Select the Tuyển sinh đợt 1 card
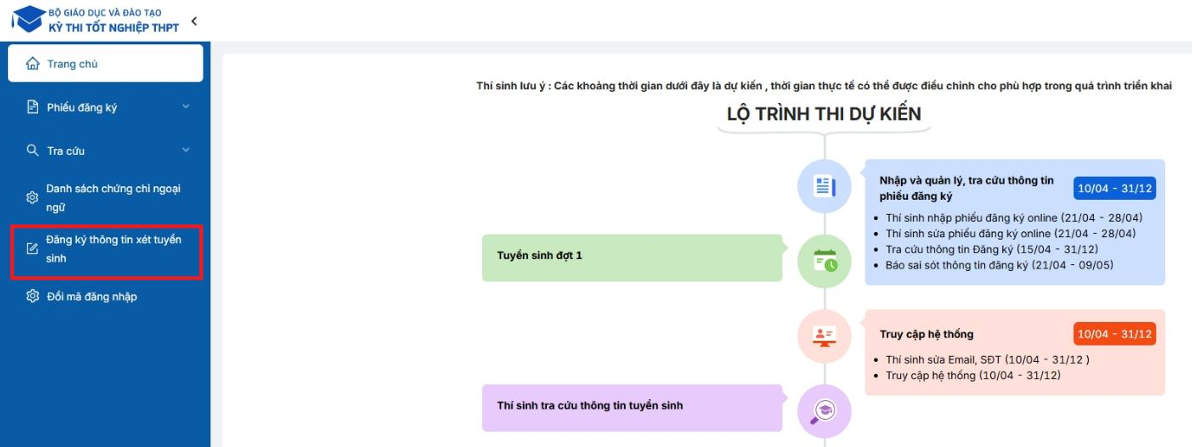The height and width of the screenshot is (447, 1194). [x=632, y=257]
